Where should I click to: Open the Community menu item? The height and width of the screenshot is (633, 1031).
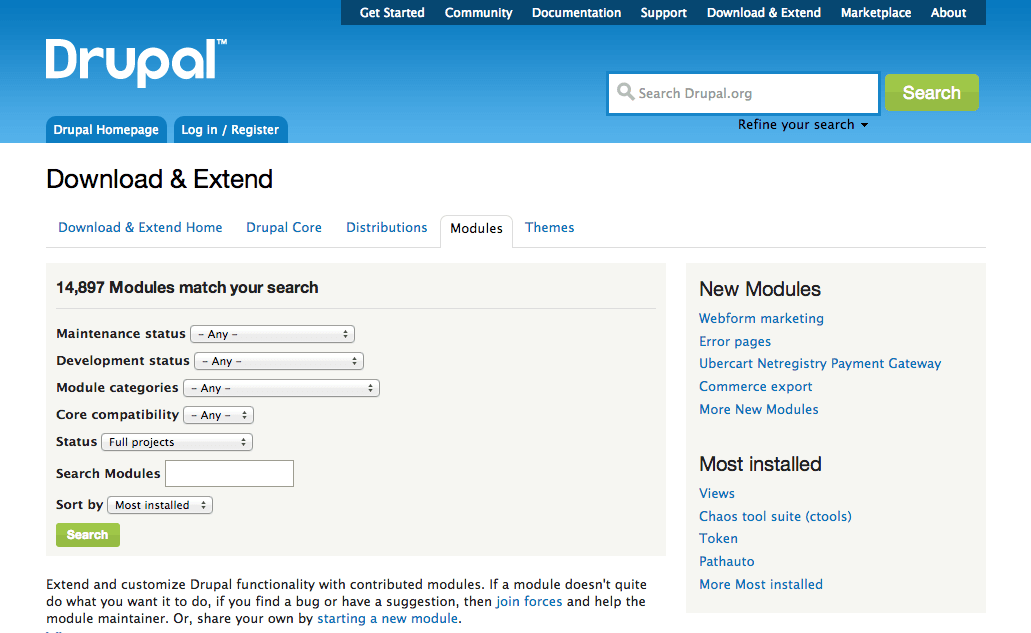[x=478, y=12]
